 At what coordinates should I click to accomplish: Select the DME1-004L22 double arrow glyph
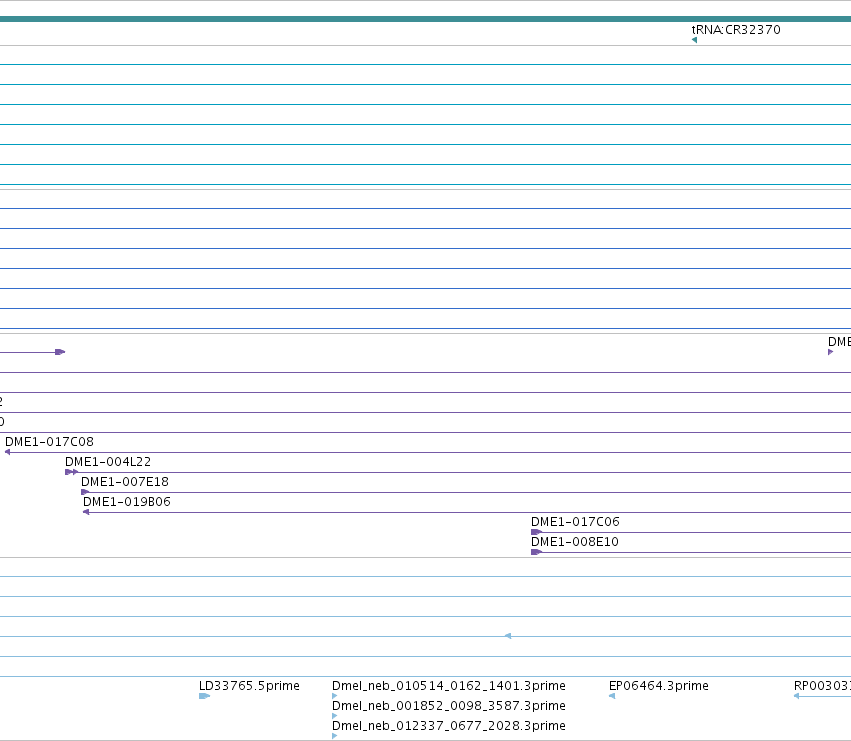coord(71,472)
